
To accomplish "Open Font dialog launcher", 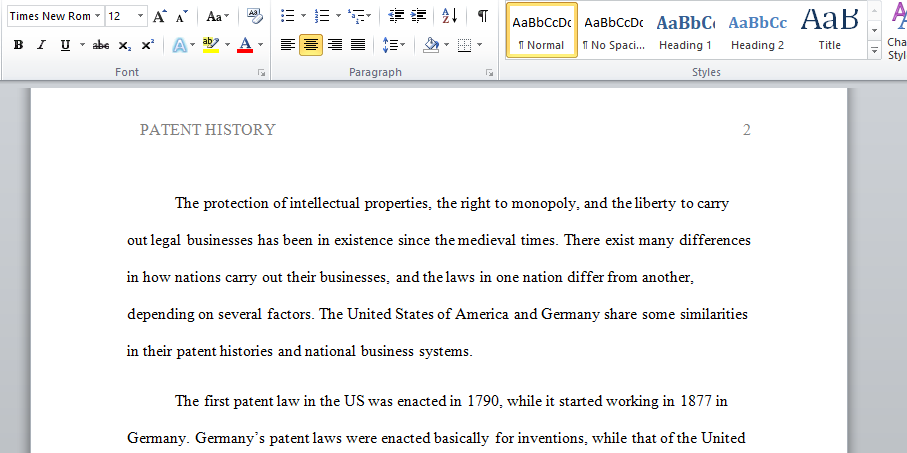I will point(262,73).
